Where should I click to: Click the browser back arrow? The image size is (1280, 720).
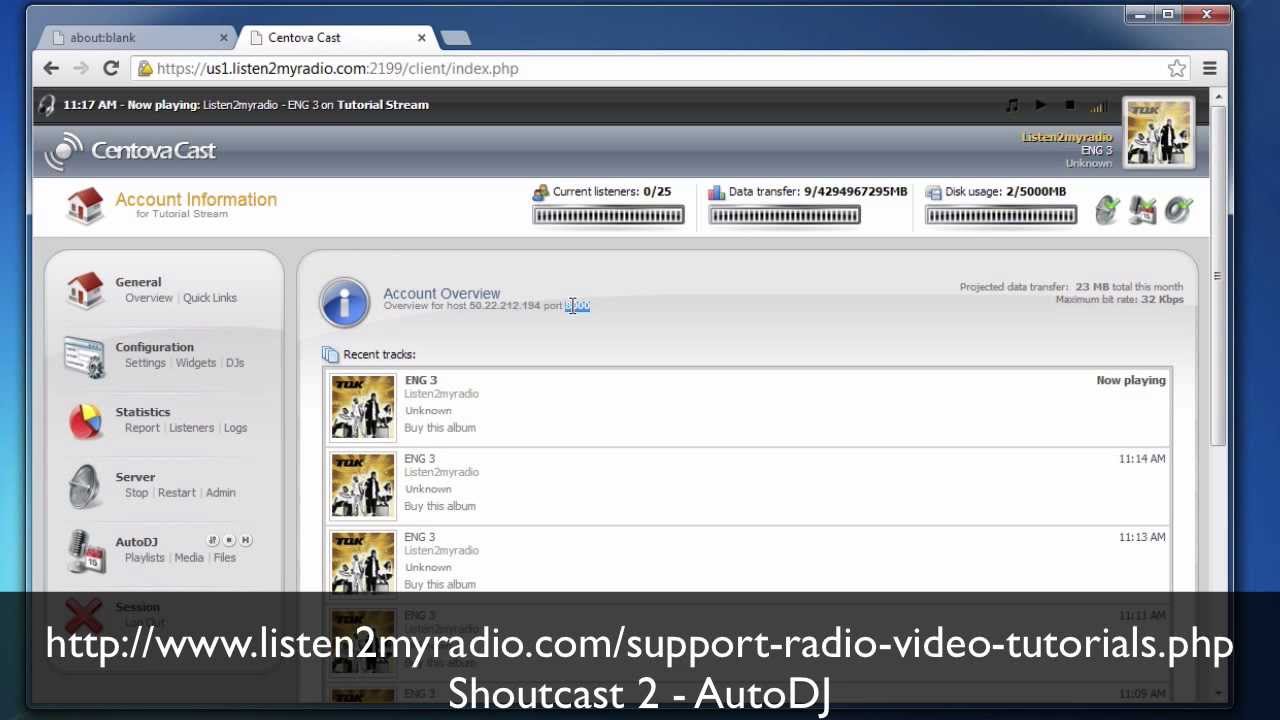tap(51, 68)
